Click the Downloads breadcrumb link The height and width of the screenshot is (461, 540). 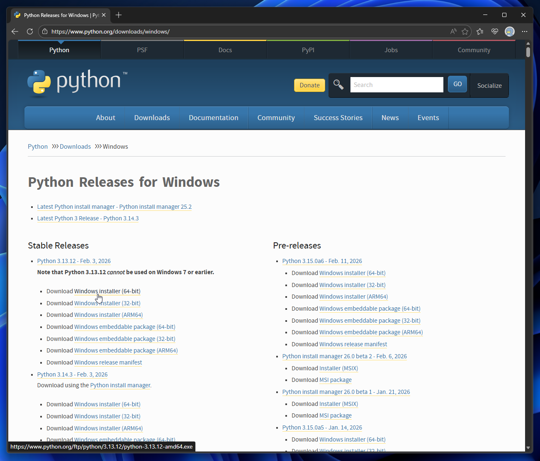[x=75, y=147]
